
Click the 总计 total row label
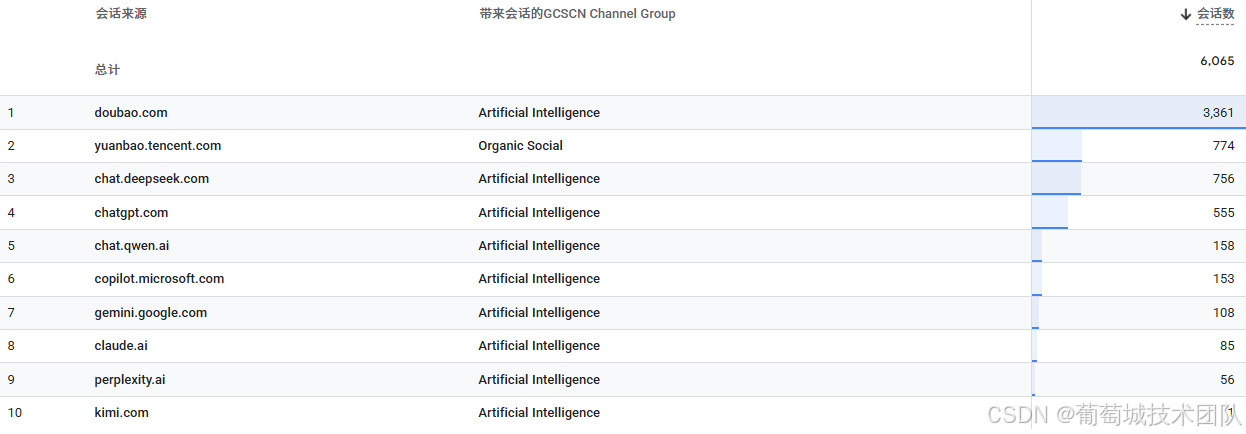[x=108, y=70]
